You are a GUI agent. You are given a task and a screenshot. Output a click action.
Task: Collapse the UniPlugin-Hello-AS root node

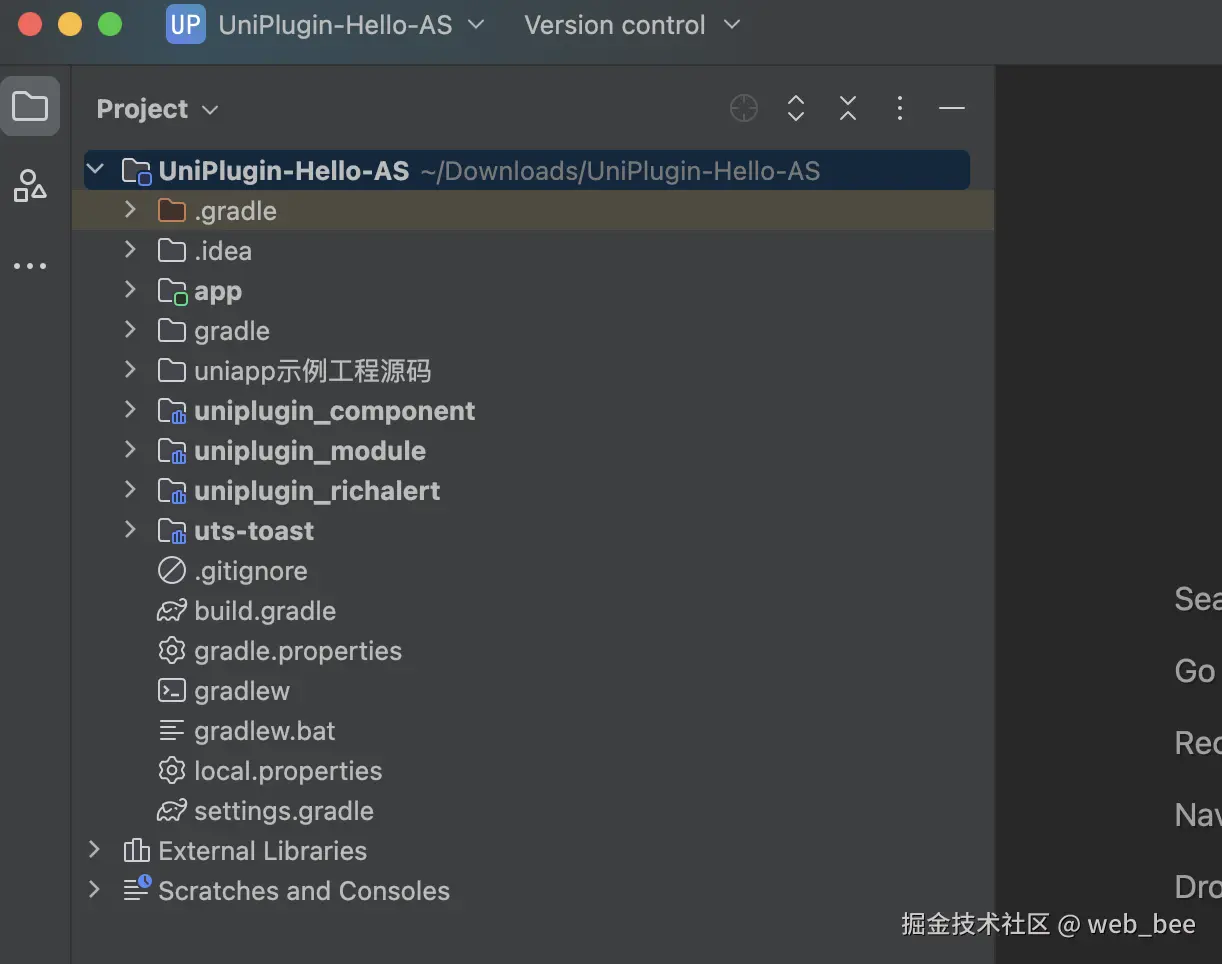(x=95, y=170)
